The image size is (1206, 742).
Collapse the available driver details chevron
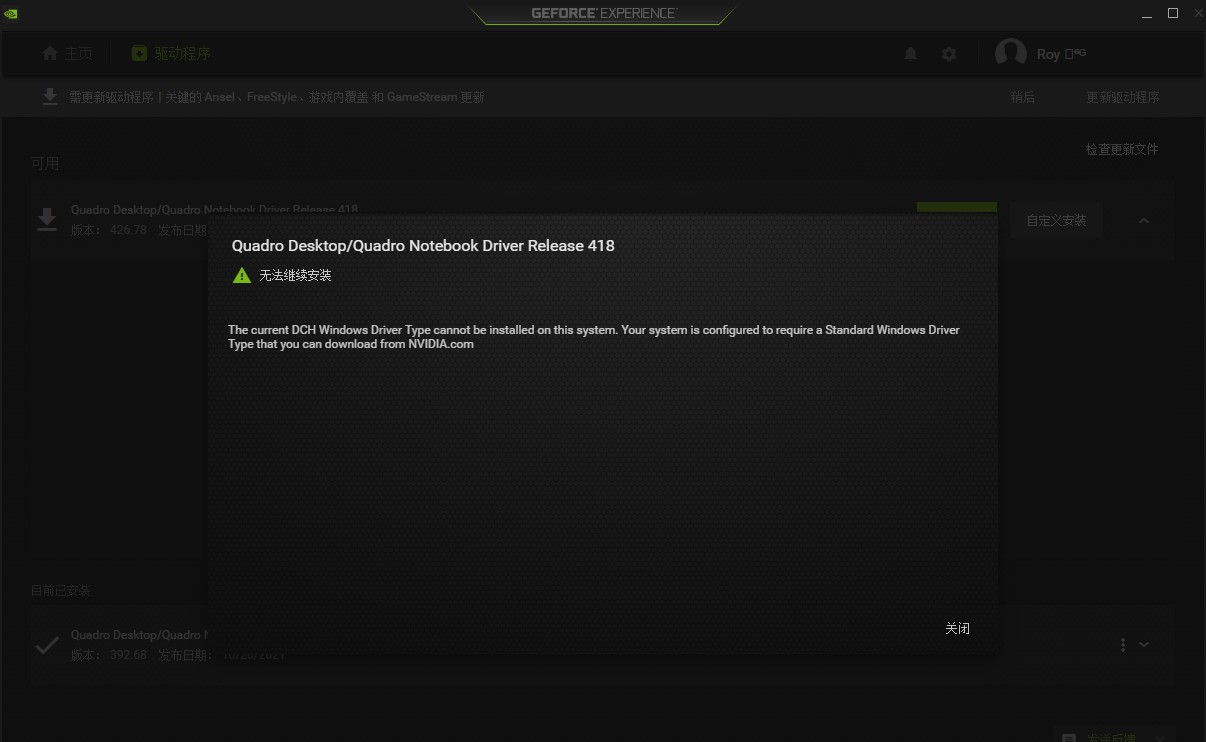click(x=1144, y=221)
